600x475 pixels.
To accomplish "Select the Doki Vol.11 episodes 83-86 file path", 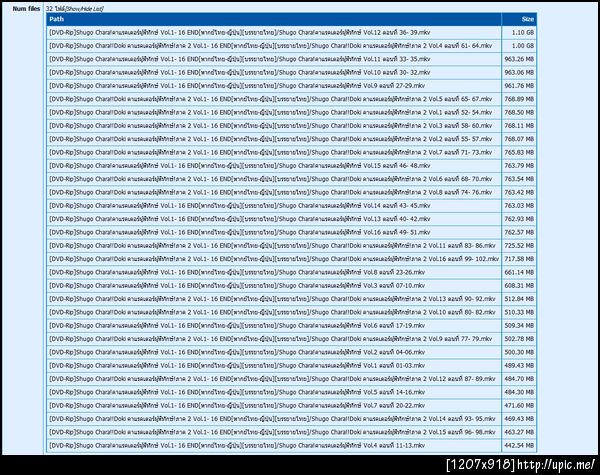I will (x=272, y=246).
